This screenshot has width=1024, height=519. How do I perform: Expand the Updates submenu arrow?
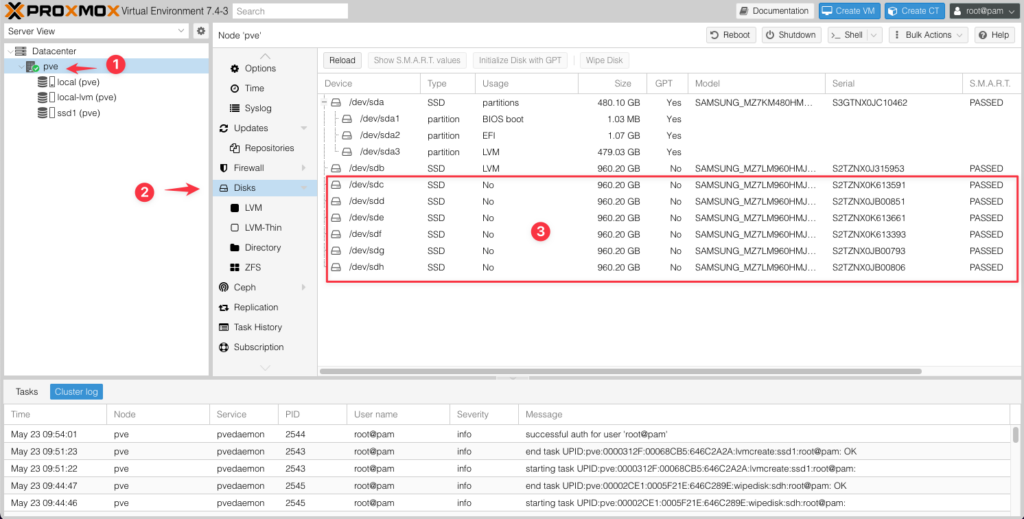click(304, 128)
